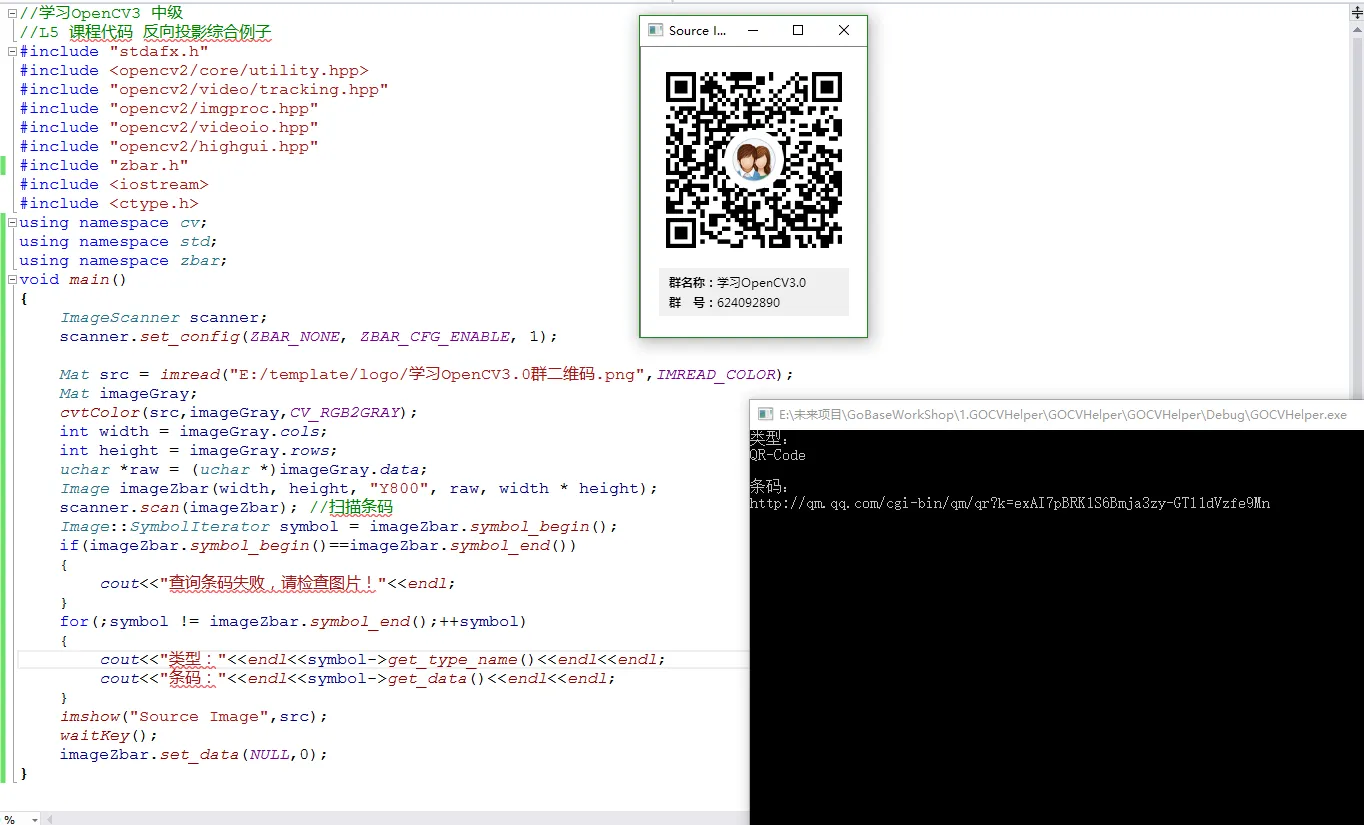Collapse the #include directives block

tap(12, 51)
